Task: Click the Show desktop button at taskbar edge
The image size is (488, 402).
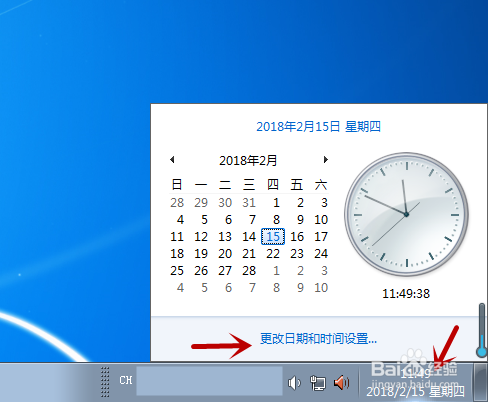Action: click(x=481, y=382)
